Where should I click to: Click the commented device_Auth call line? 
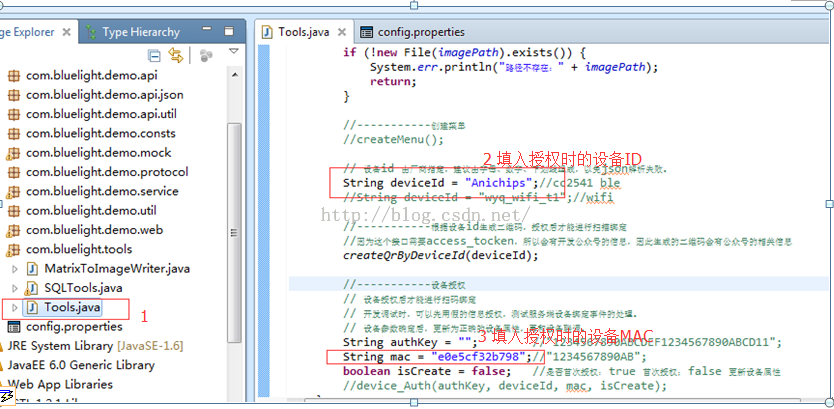pos(505,386)
